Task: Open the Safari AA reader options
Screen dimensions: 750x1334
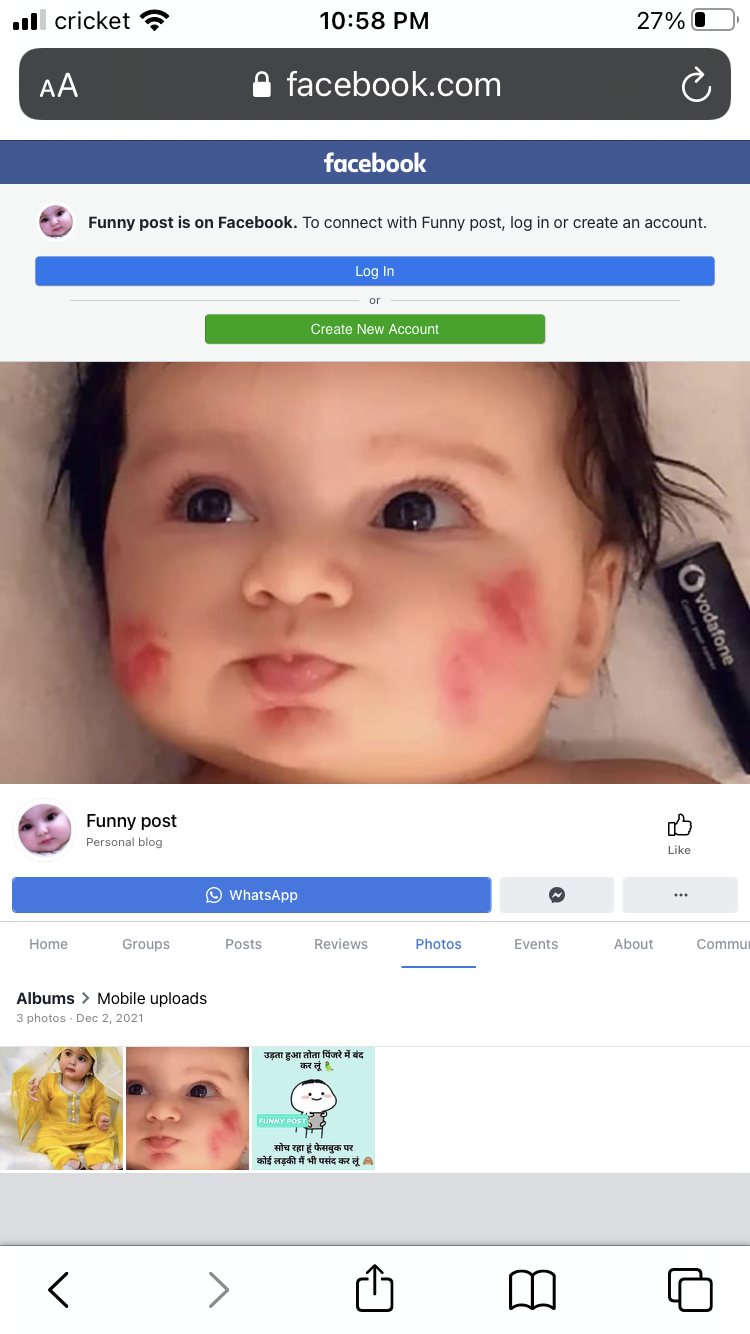Action: [x=59, y=86]
